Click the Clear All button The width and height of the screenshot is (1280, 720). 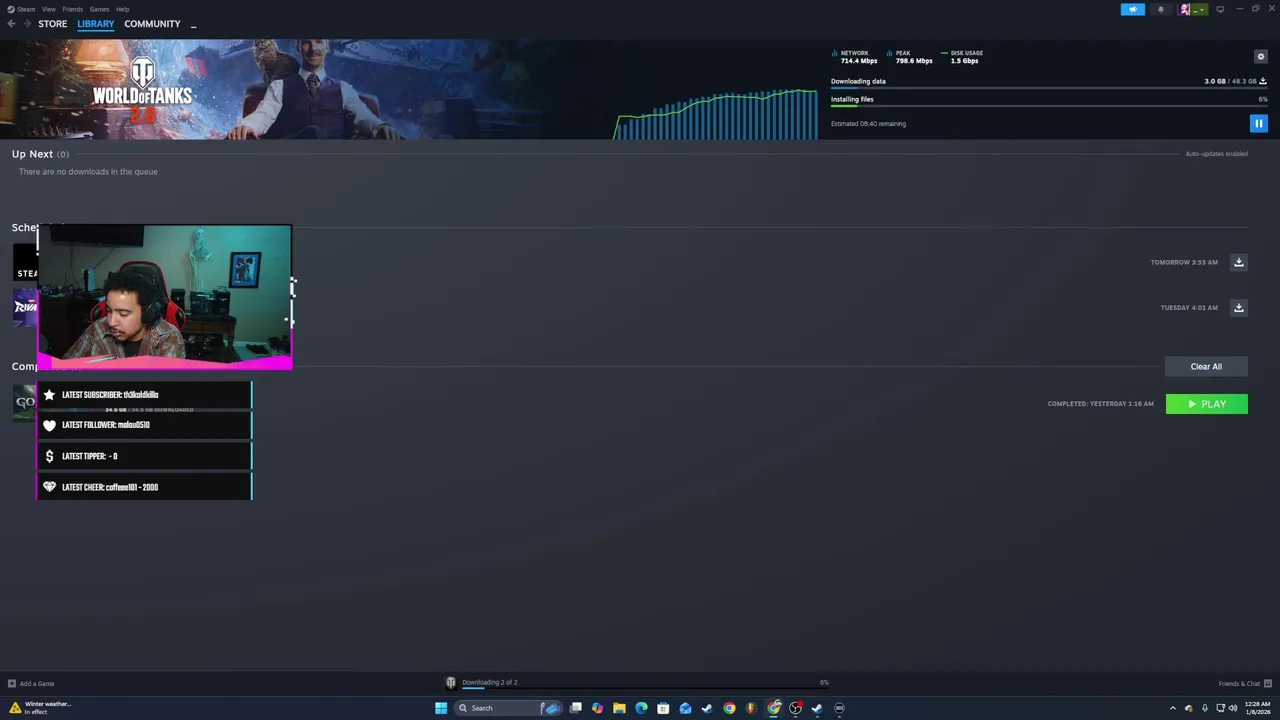point(1206,366)
